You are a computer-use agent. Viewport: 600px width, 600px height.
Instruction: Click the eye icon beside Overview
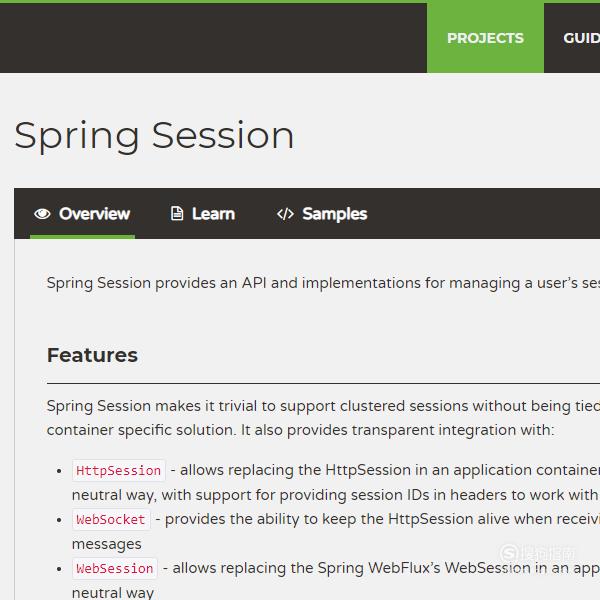tap(42, 214)
